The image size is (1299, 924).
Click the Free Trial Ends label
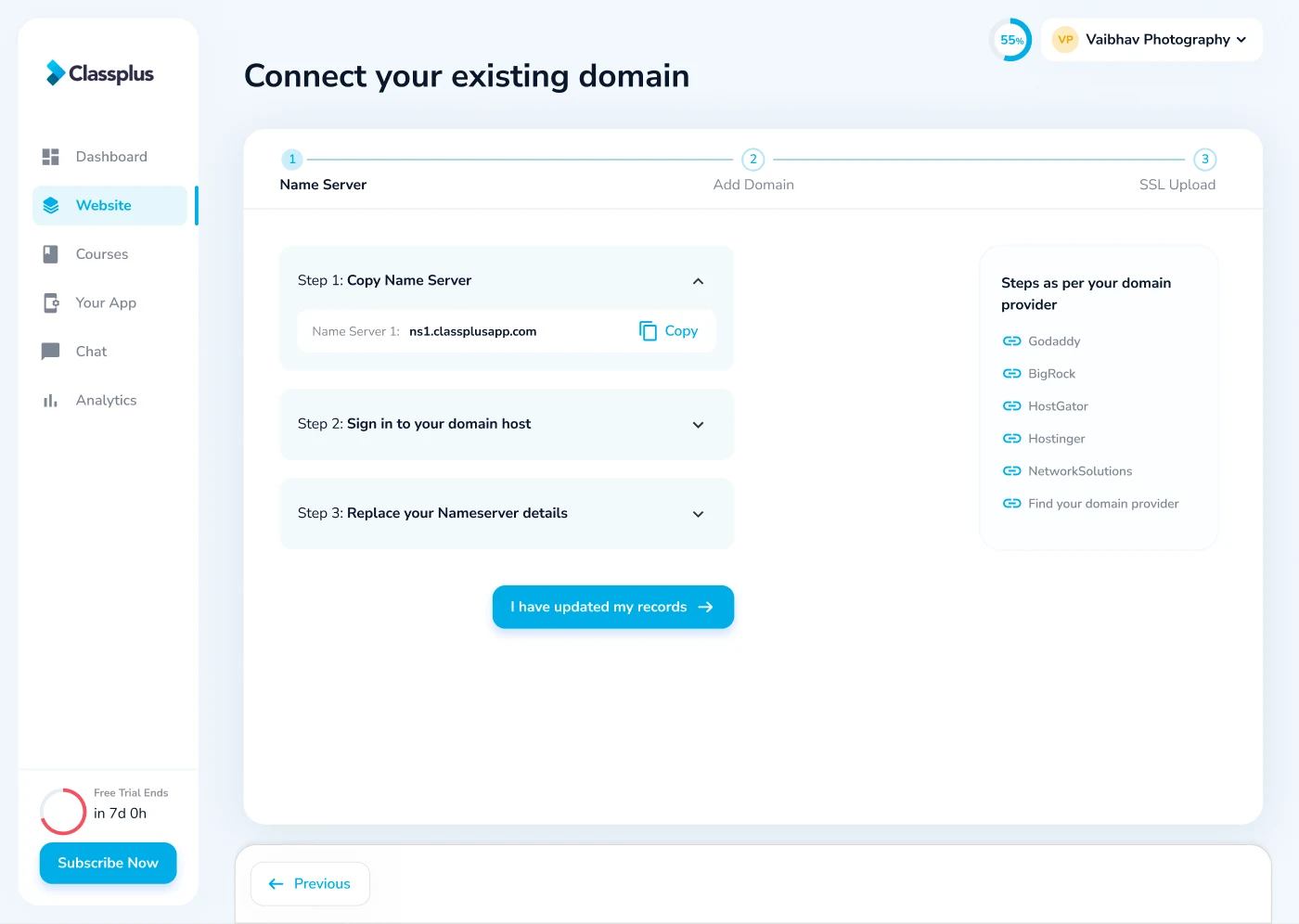tap(131, 793)
